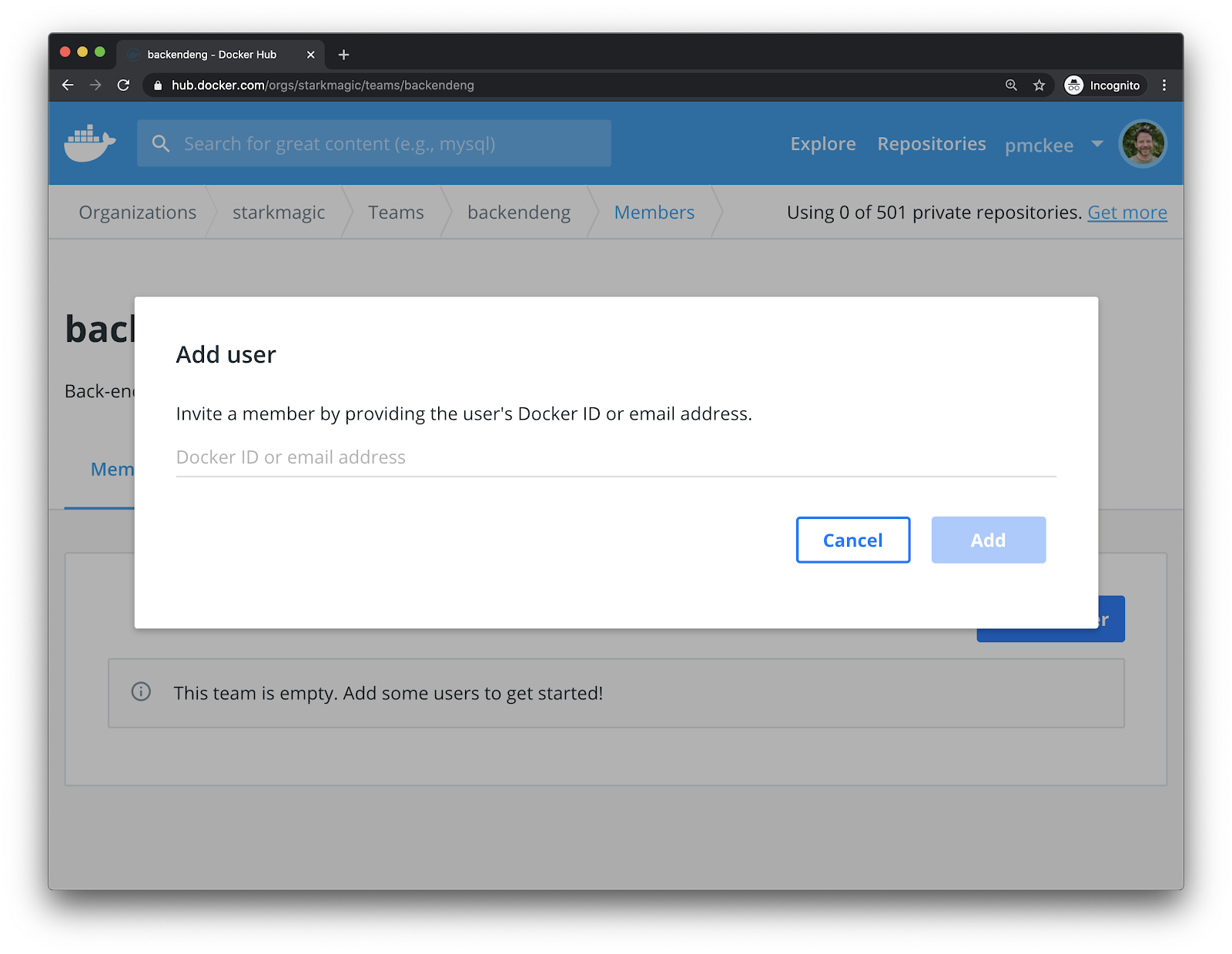Cancel the Add user dialog

[x=852, y=540]
